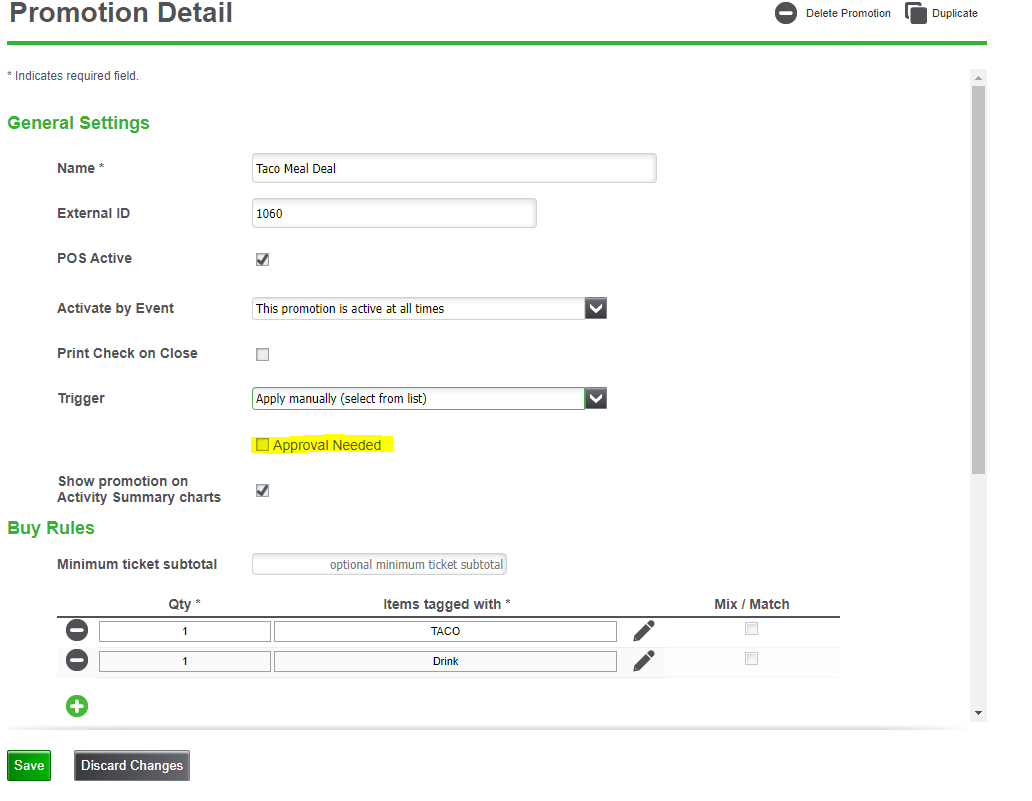Screen dimensions: 1032x801
Task: Add a new buy rule row
Action: (77, 706)
